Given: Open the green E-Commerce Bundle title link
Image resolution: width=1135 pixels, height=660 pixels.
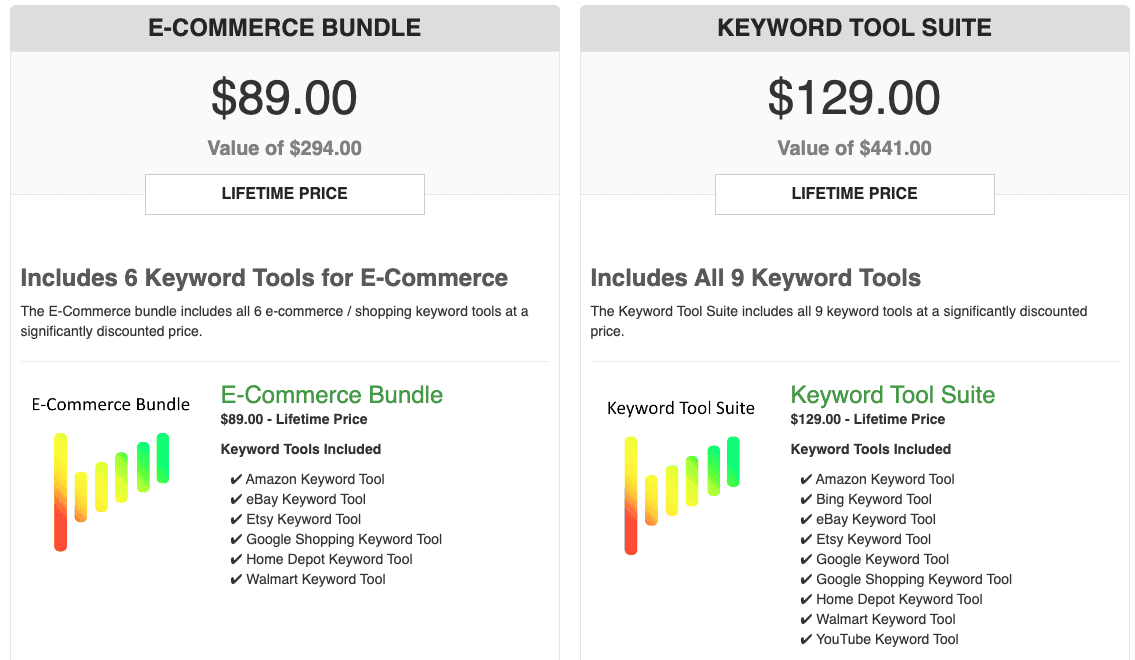Looking at the screenshot, I should (332, 395).
